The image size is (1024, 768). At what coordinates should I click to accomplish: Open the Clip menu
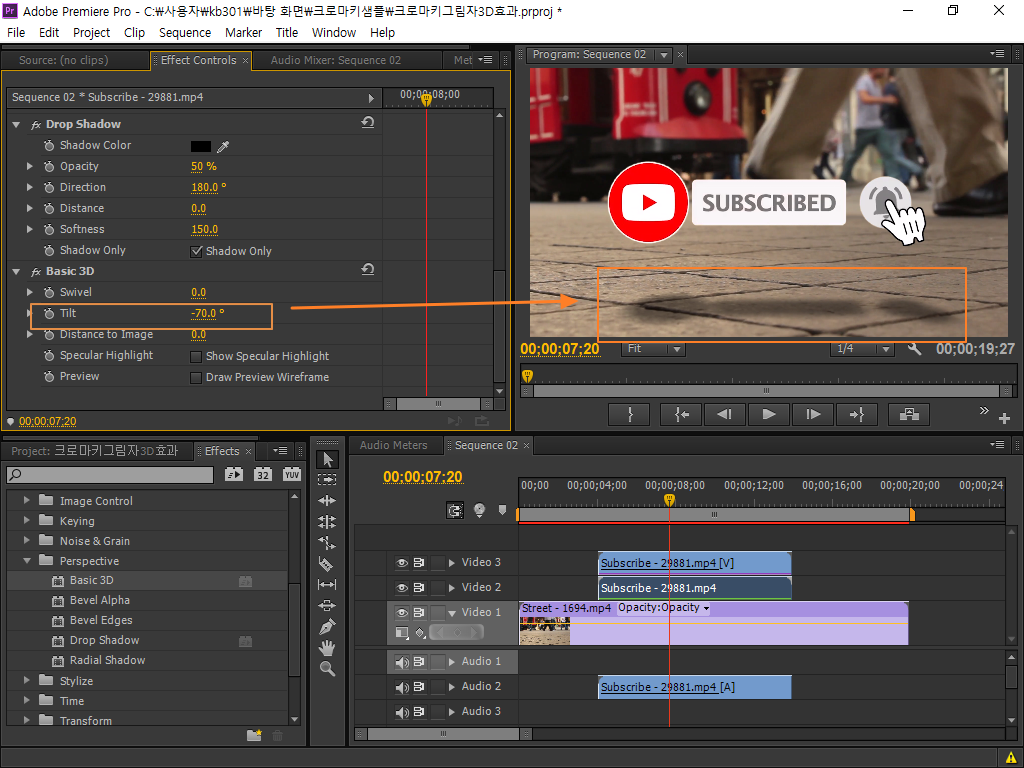pyautogui.click(x=135, y=33)
